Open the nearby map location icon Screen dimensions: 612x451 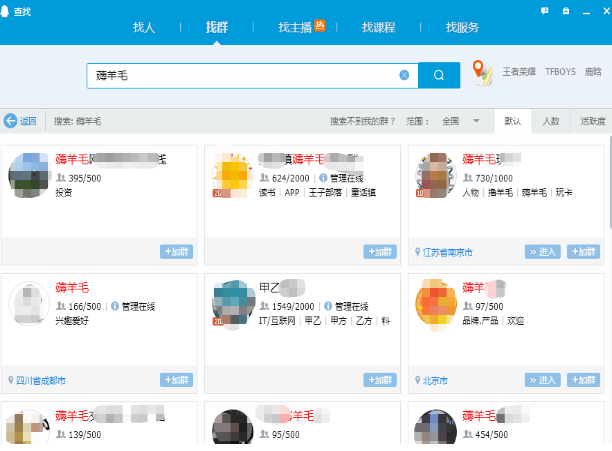pyautogui.click(x=482, y=73)
